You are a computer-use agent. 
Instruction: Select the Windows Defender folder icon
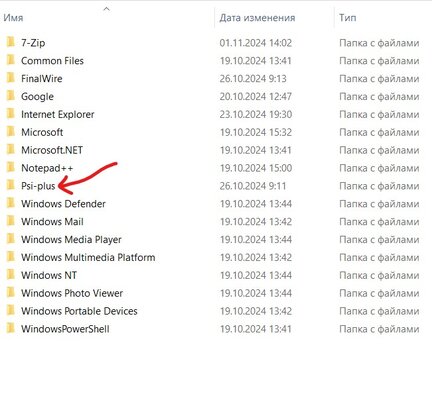click(11, 203)
